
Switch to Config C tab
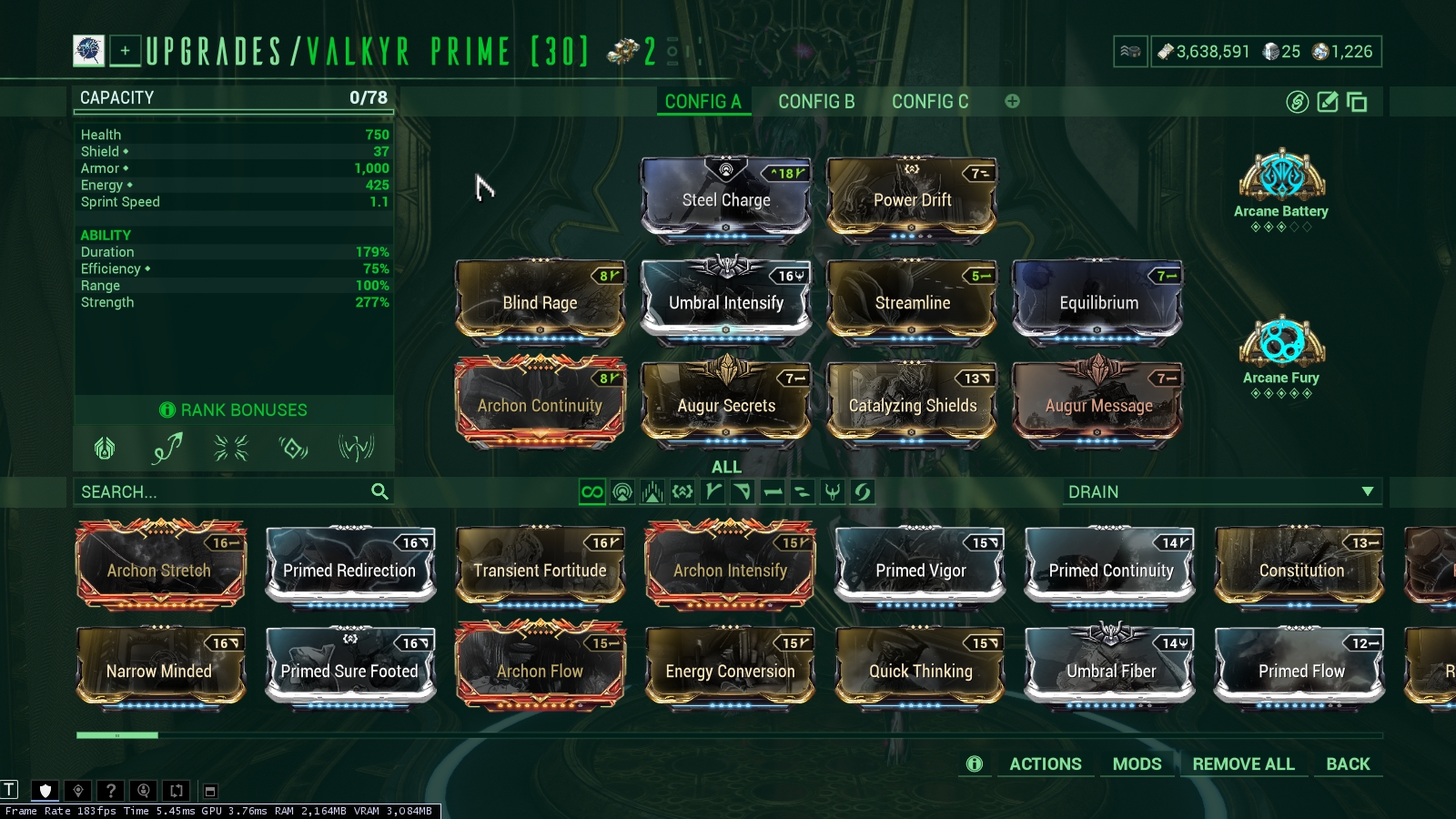[930, 102]
